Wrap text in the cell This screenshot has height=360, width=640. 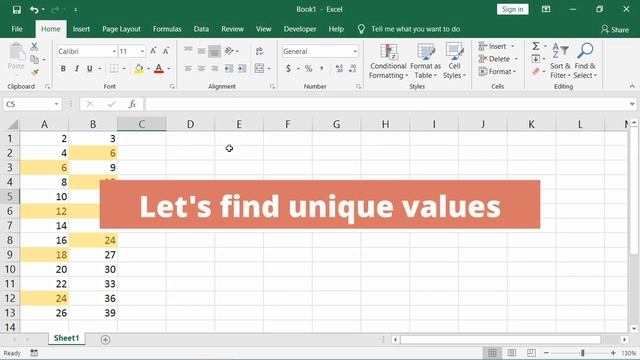(259, 51)
